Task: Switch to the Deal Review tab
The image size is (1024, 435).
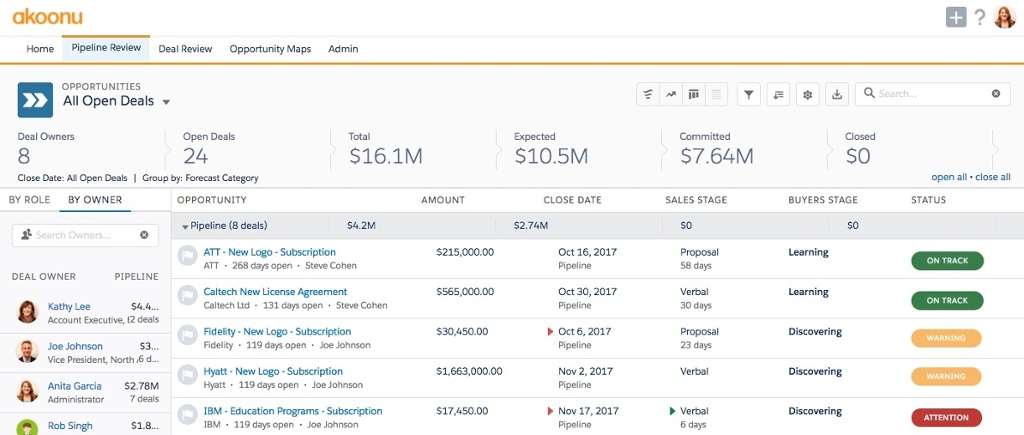Action: (185, 49)
